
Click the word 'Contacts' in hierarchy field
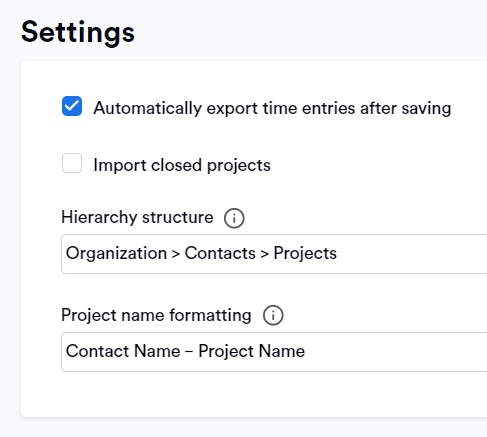click(220, 253)
